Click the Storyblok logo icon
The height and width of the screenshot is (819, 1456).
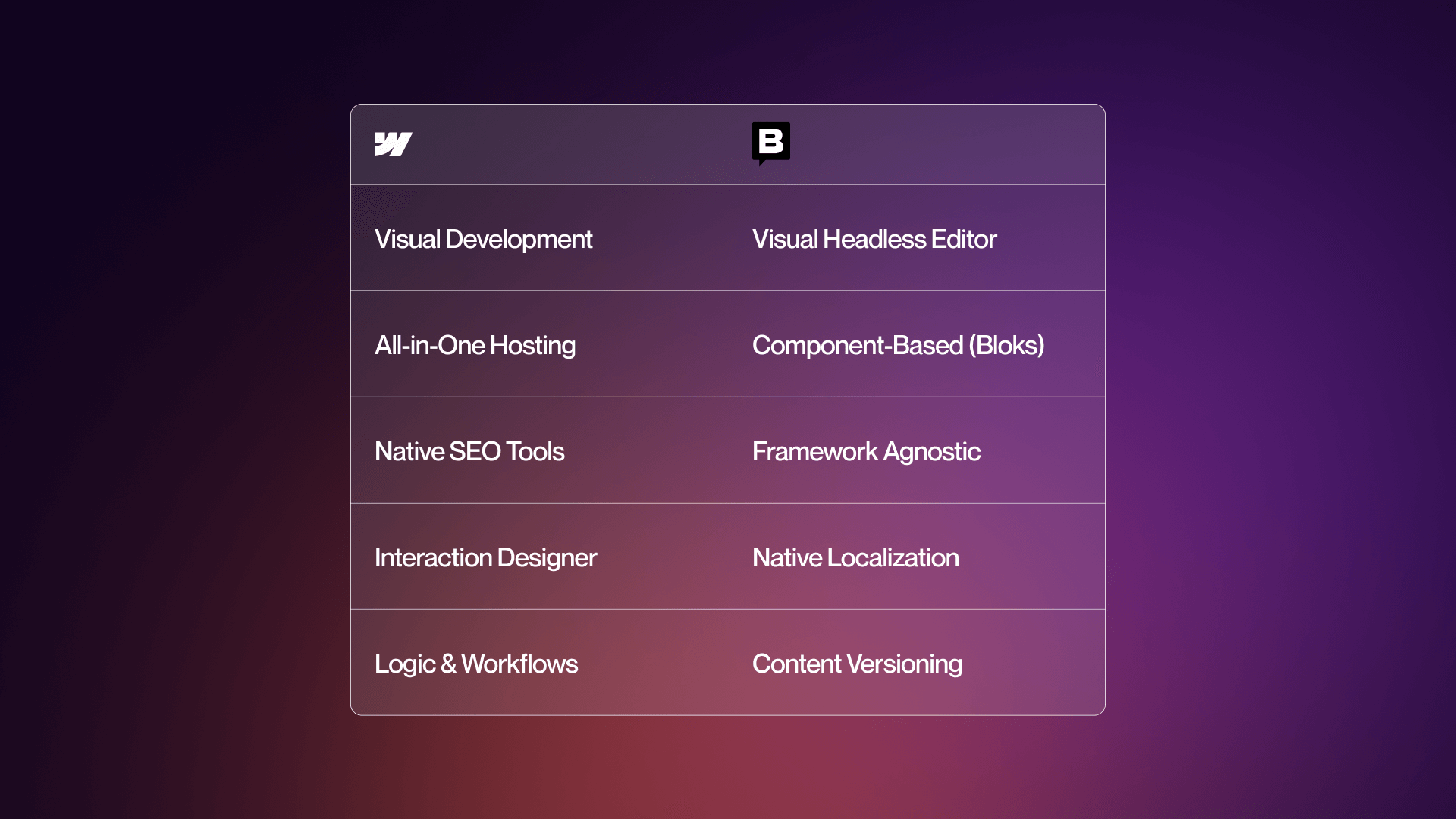click(x=770, y=143)
